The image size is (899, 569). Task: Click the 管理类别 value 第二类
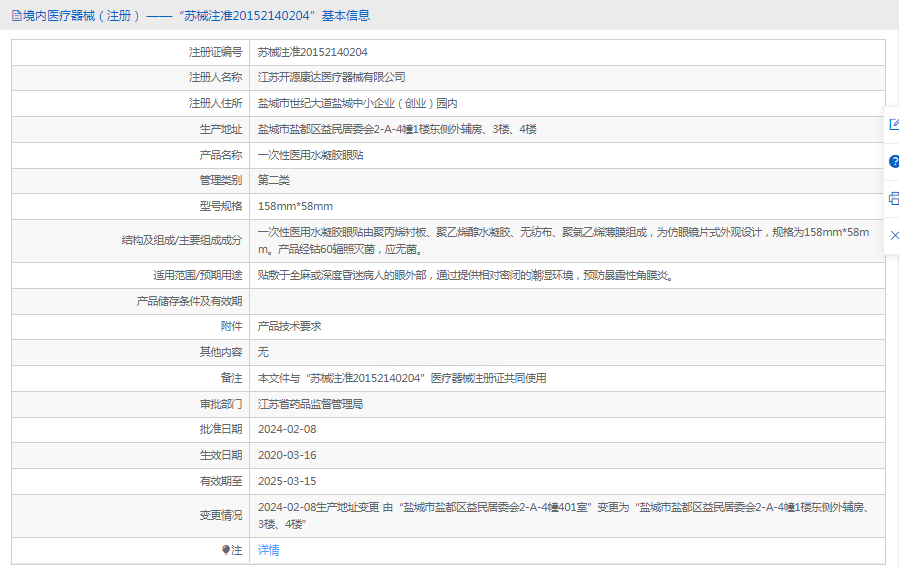[273, 180]
